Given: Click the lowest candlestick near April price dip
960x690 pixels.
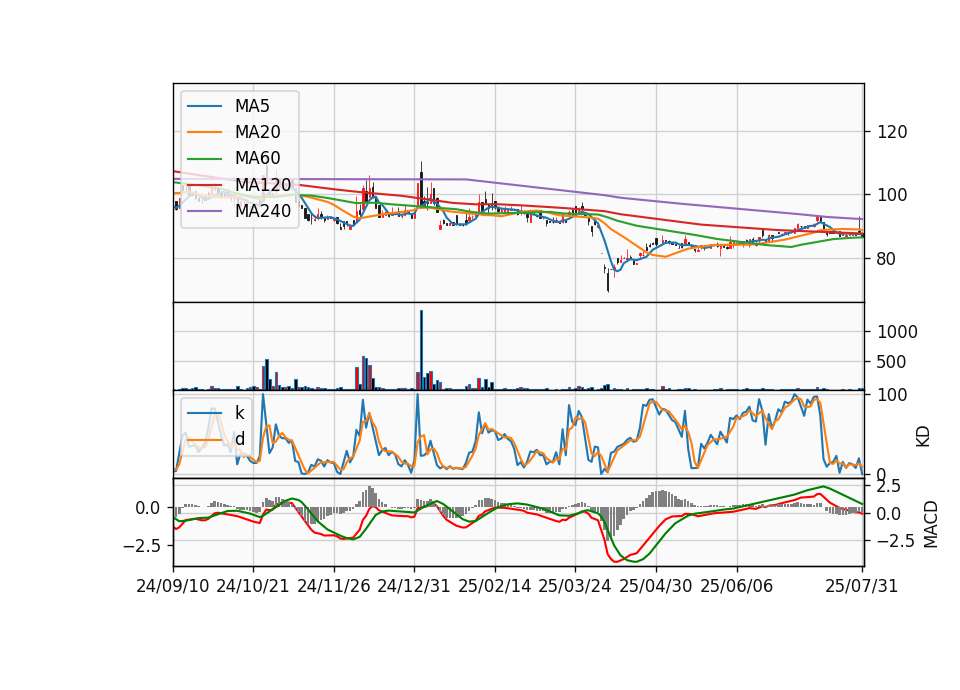Looking at the screenshot, I should (608, 280).
